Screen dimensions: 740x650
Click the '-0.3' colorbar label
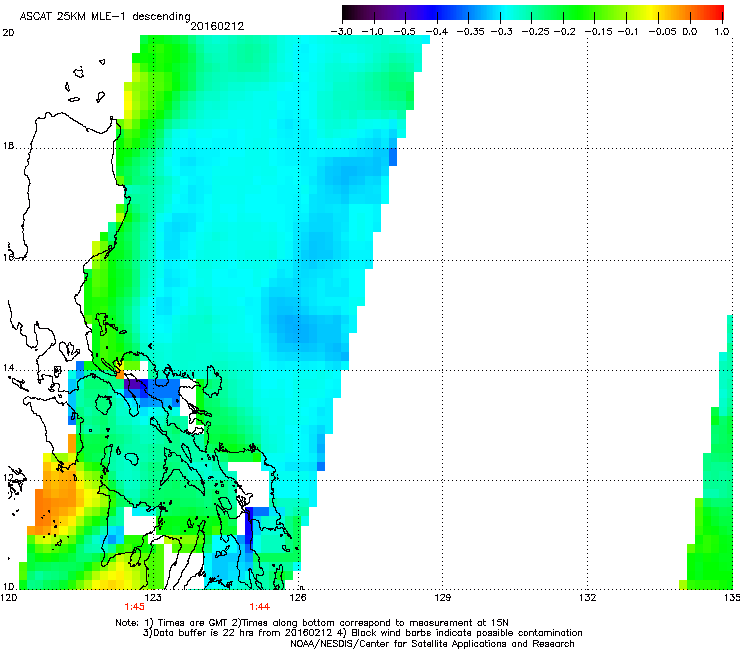click(x=501, y=32)
